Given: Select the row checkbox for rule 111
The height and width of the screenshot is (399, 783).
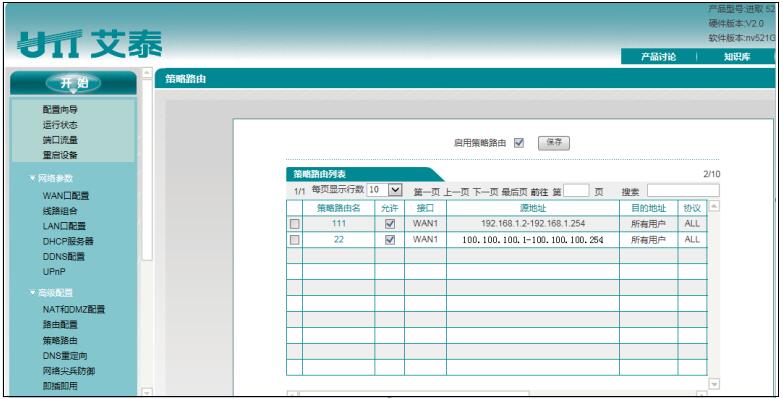Looking at the screenshot, I should 295,224.
